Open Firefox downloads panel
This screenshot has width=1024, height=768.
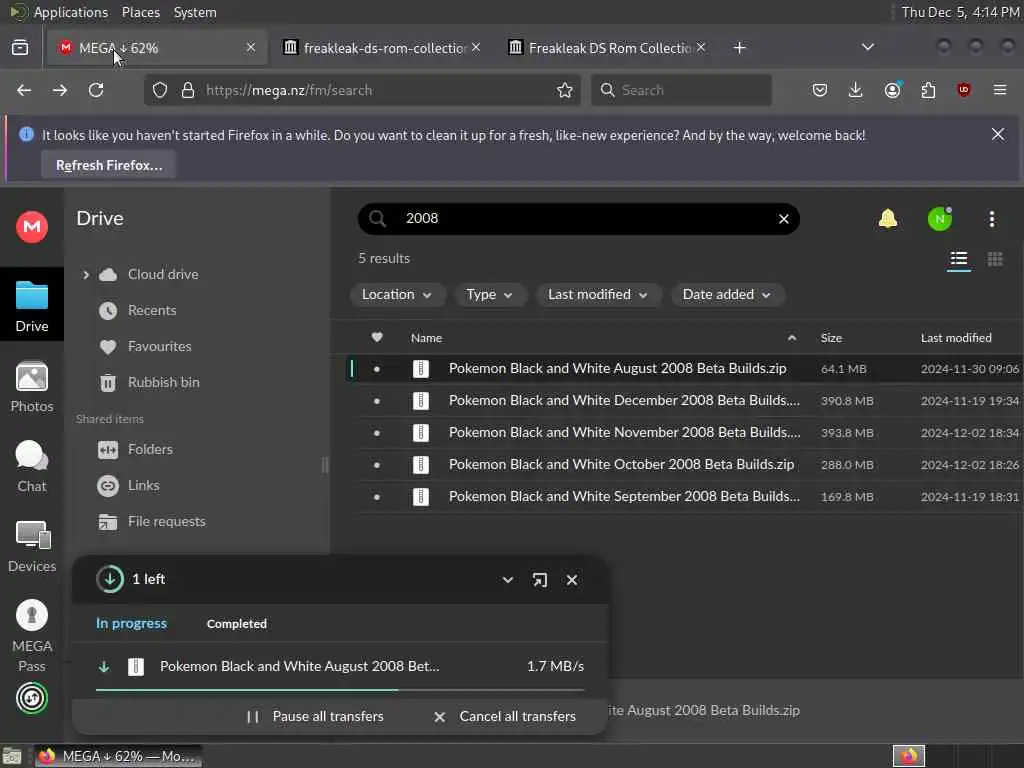(856, 90)
